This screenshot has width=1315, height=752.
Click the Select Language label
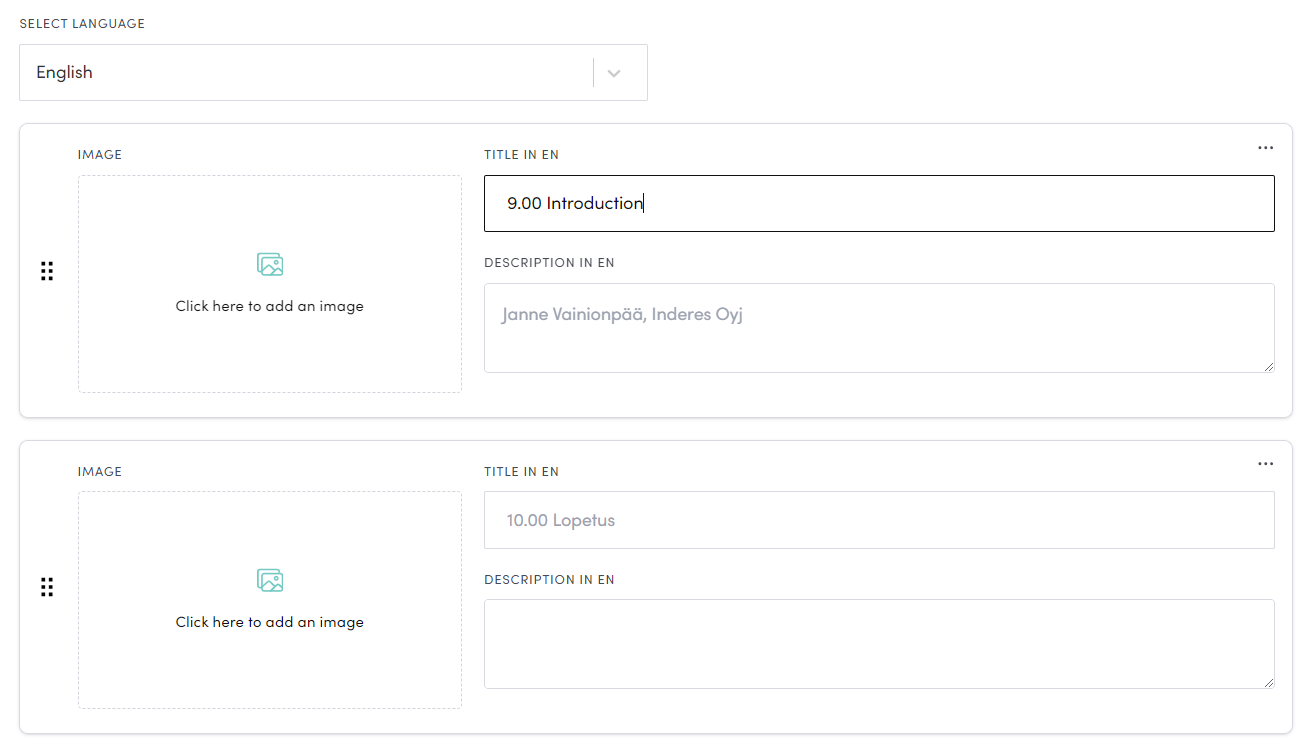pyautogui.click(x=82, y=23)
